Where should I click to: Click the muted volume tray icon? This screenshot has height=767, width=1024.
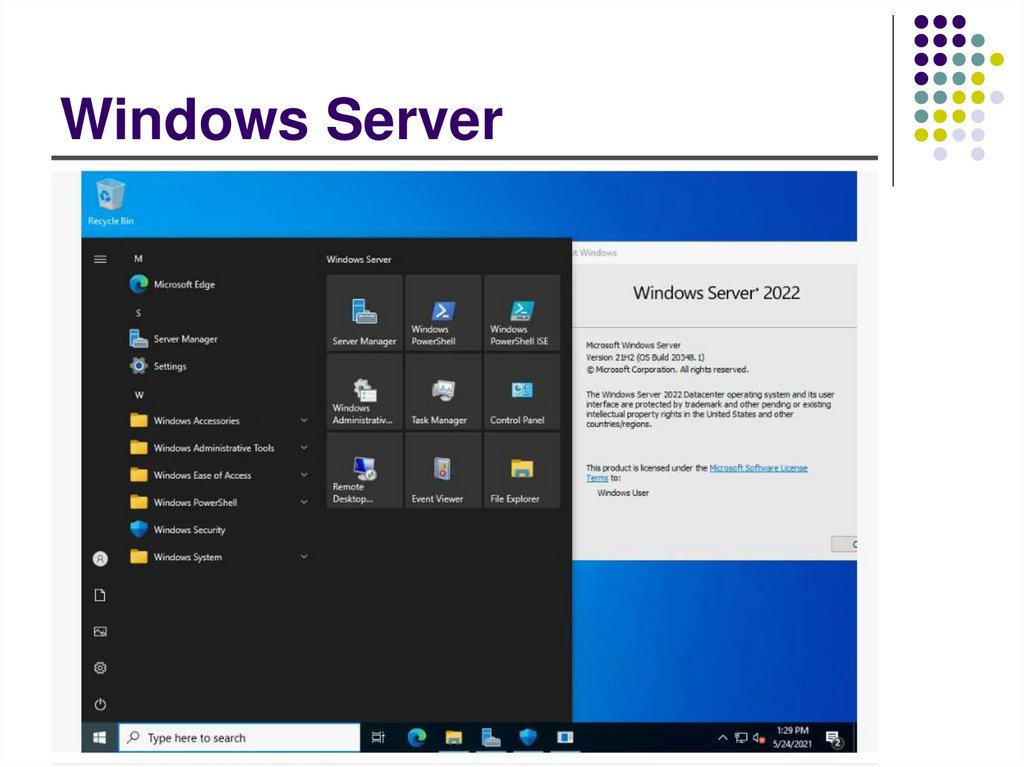pyautogui.click(x=758, y=738)
